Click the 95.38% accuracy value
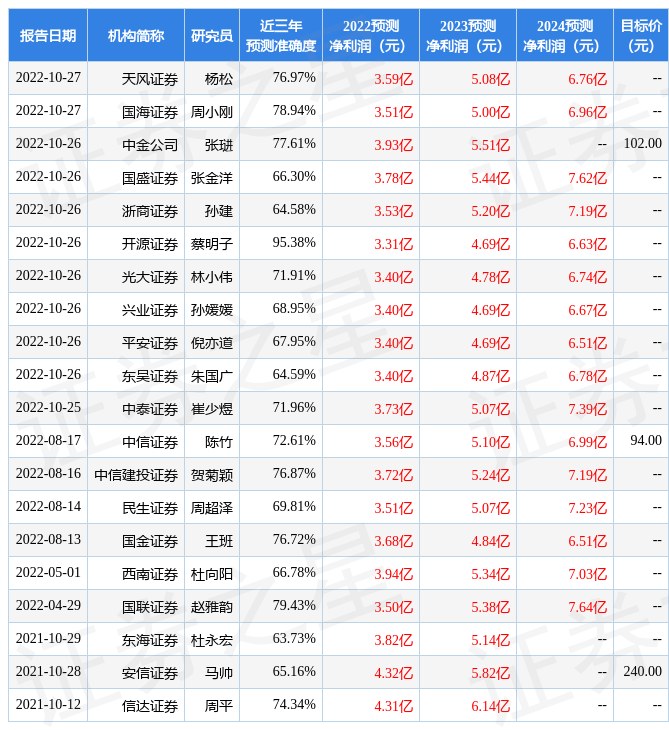Image resolution: width=669 pixels, height=730 pixels. [x=294, y=242]
